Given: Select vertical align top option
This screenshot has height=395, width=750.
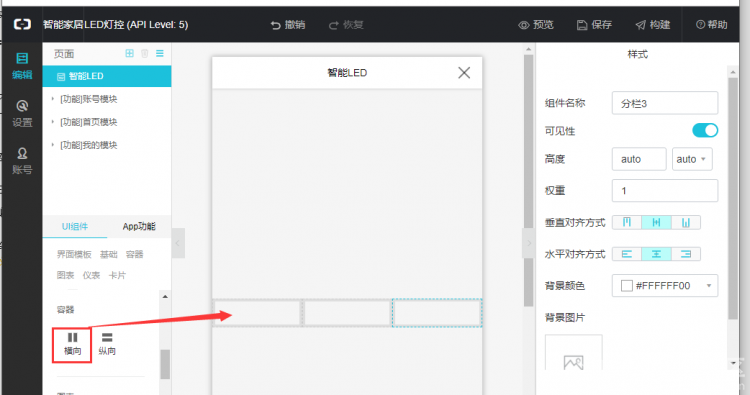Looking at the screenshot, I should pos(627,222).
